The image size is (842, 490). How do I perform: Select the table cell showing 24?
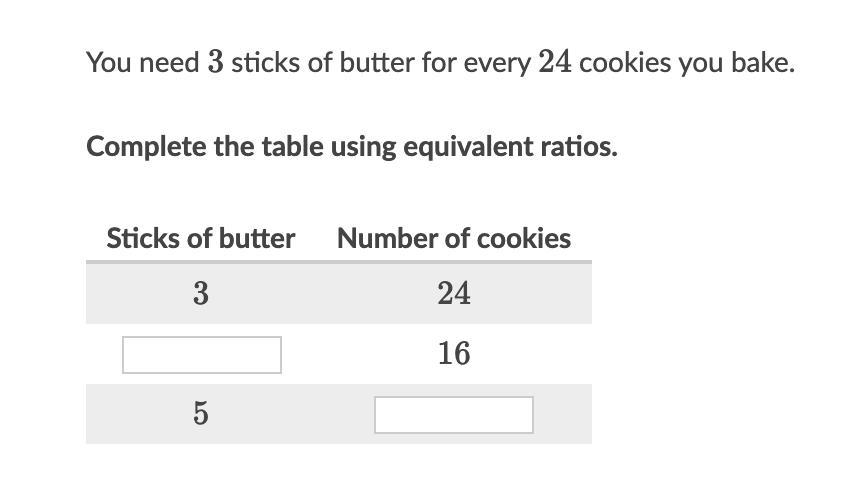(x=454, y=293)
